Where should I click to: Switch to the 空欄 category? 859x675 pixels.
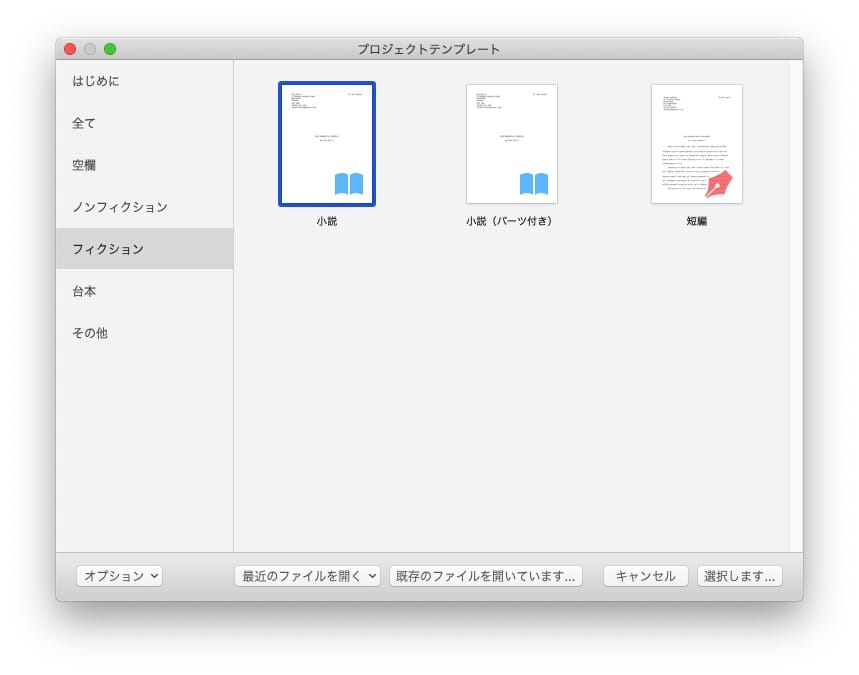click(145, 165)
